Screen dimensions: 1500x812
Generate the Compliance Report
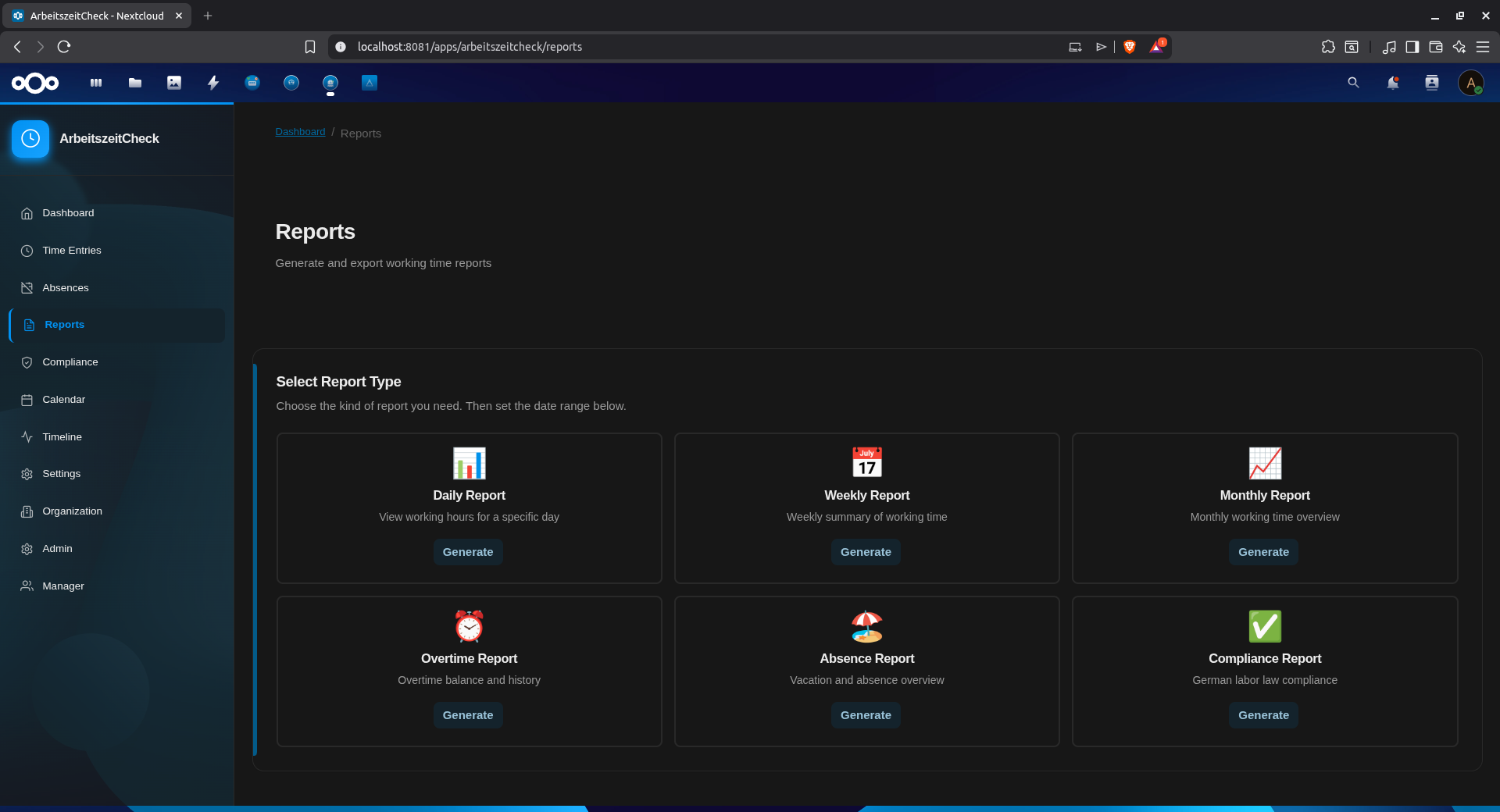pos(1263,715)
